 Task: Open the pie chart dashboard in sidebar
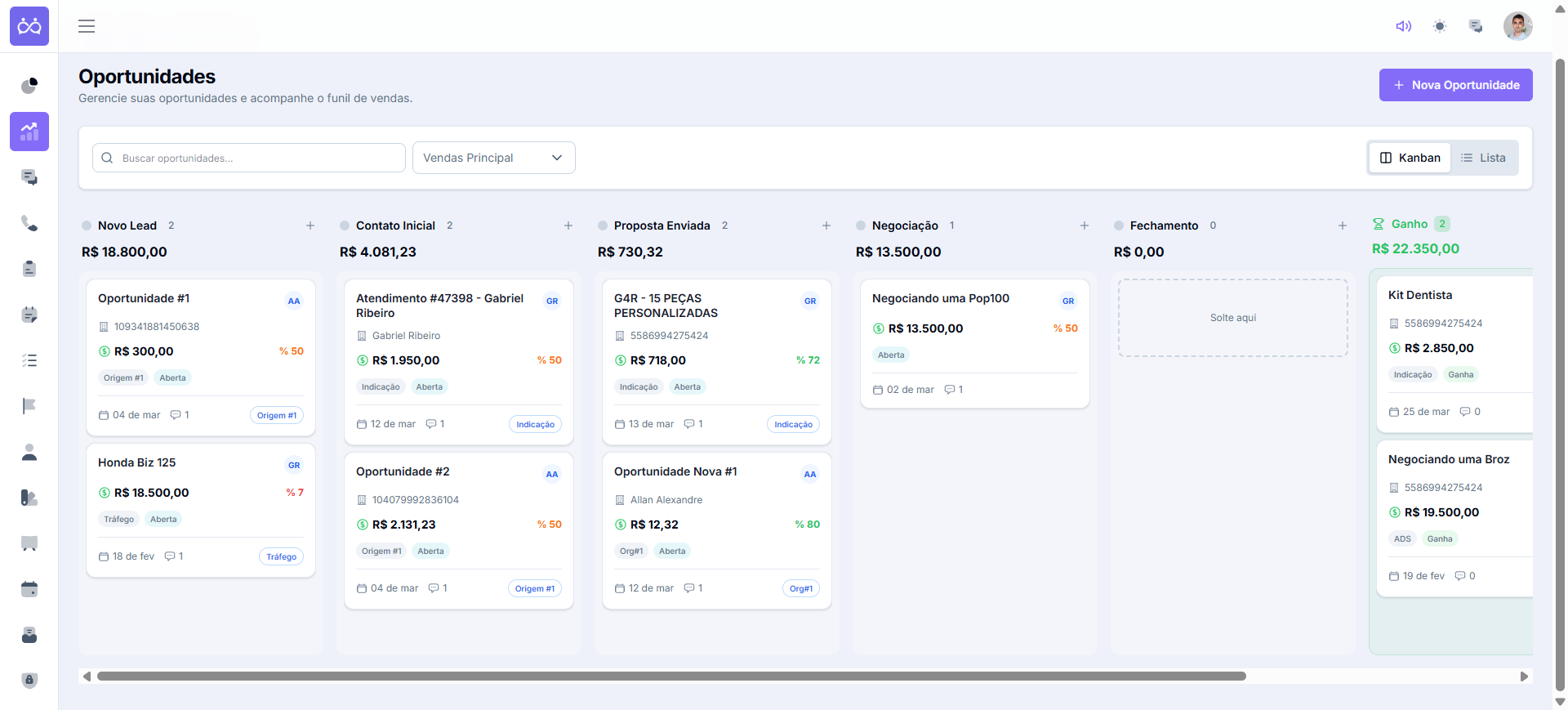pos(29,86)
